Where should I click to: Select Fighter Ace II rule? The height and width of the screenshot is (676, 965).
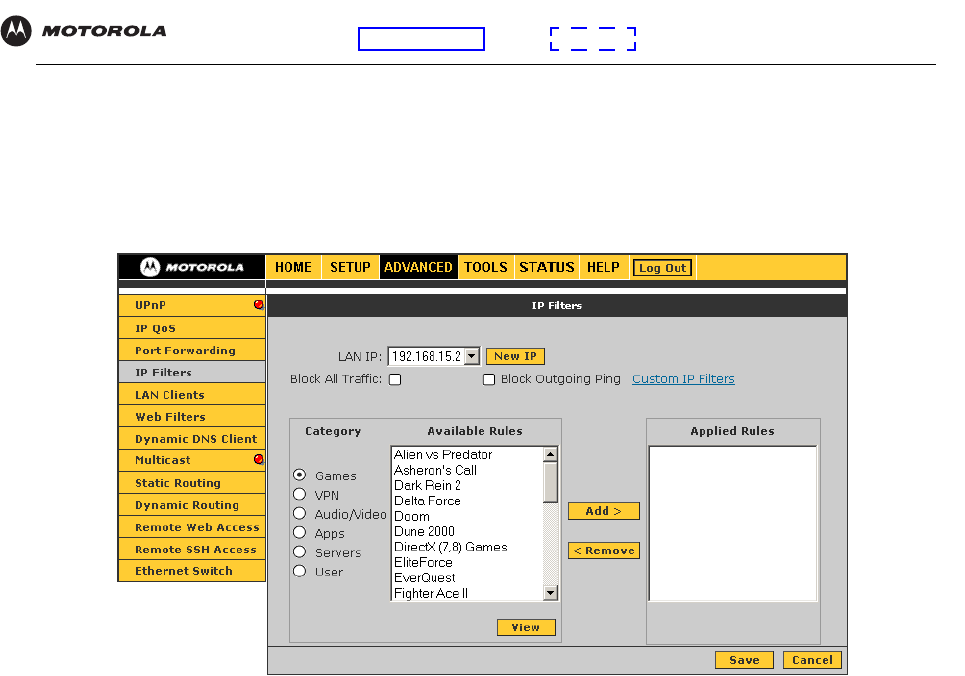[467, 593]
